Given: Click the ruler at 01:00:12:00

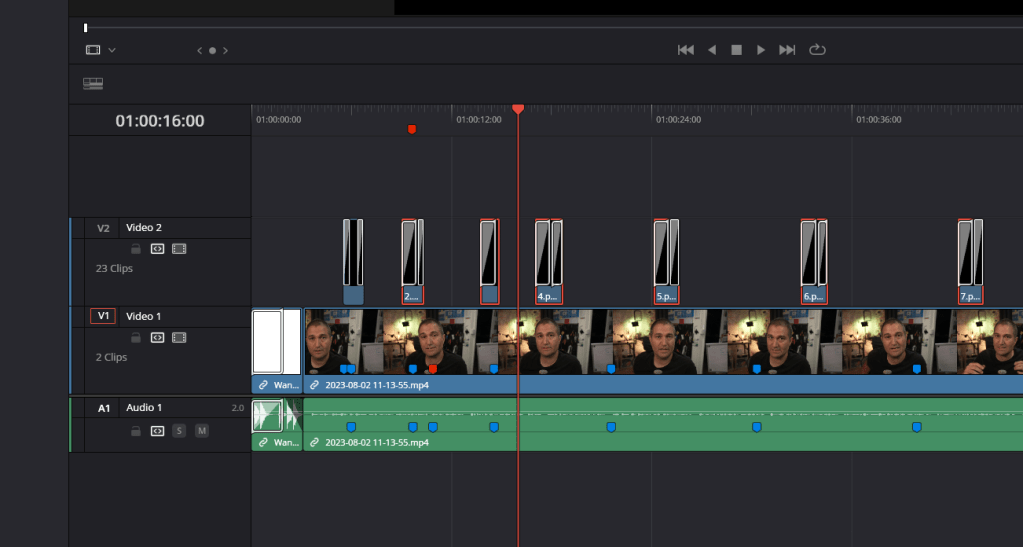Looking at the screenshot, I should [x=479, y=120].
